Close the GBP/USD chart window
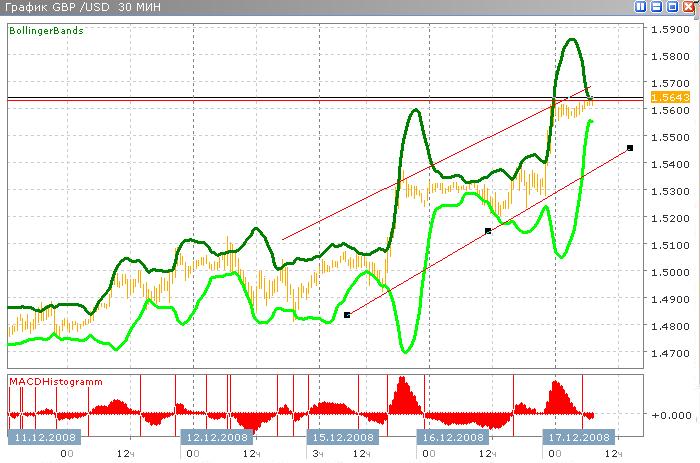This screenshot has width=700, height=463. point(689,7)
